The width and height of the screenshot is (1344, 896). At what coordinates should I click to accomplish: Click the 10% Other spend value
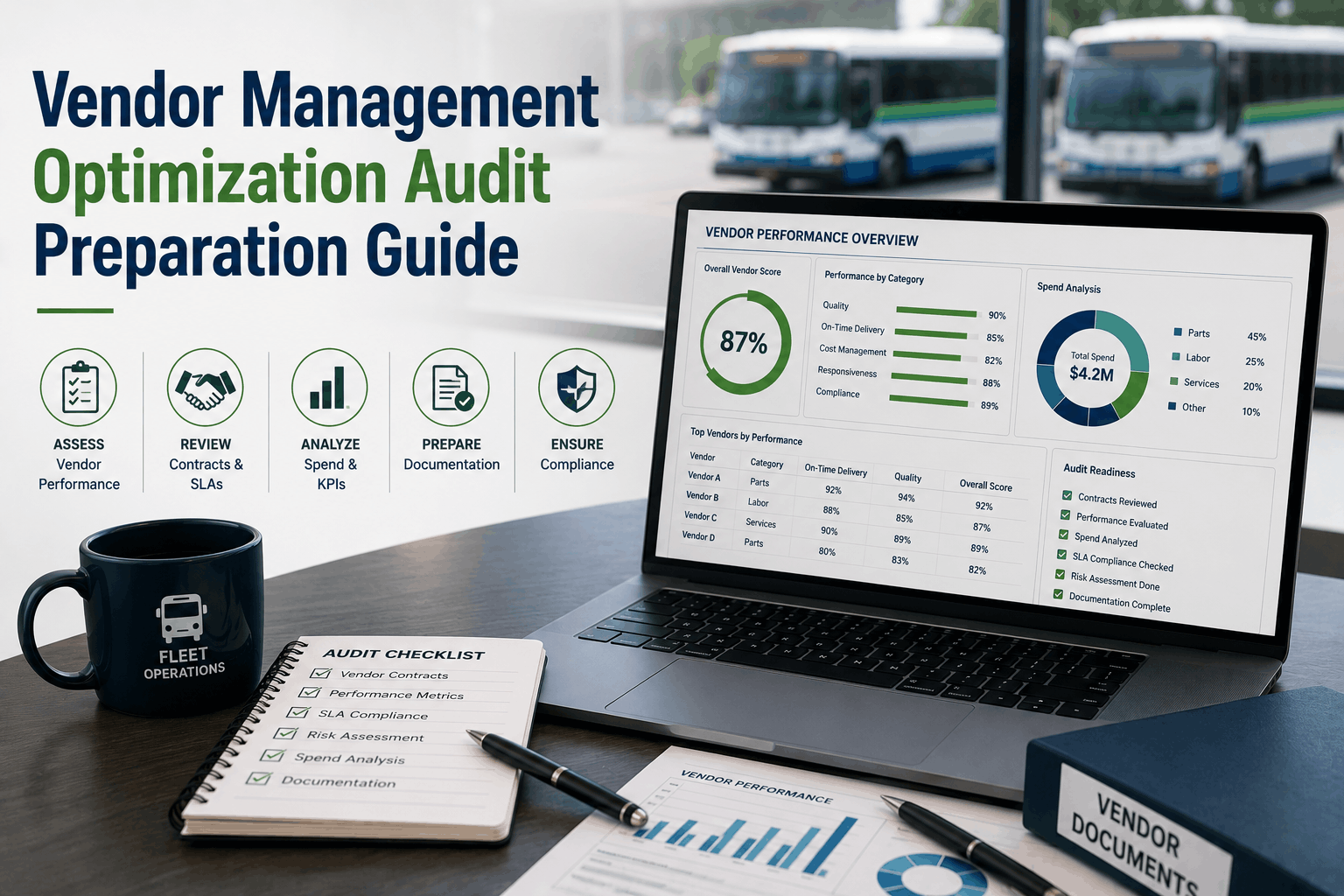[x=1251, y=412]
